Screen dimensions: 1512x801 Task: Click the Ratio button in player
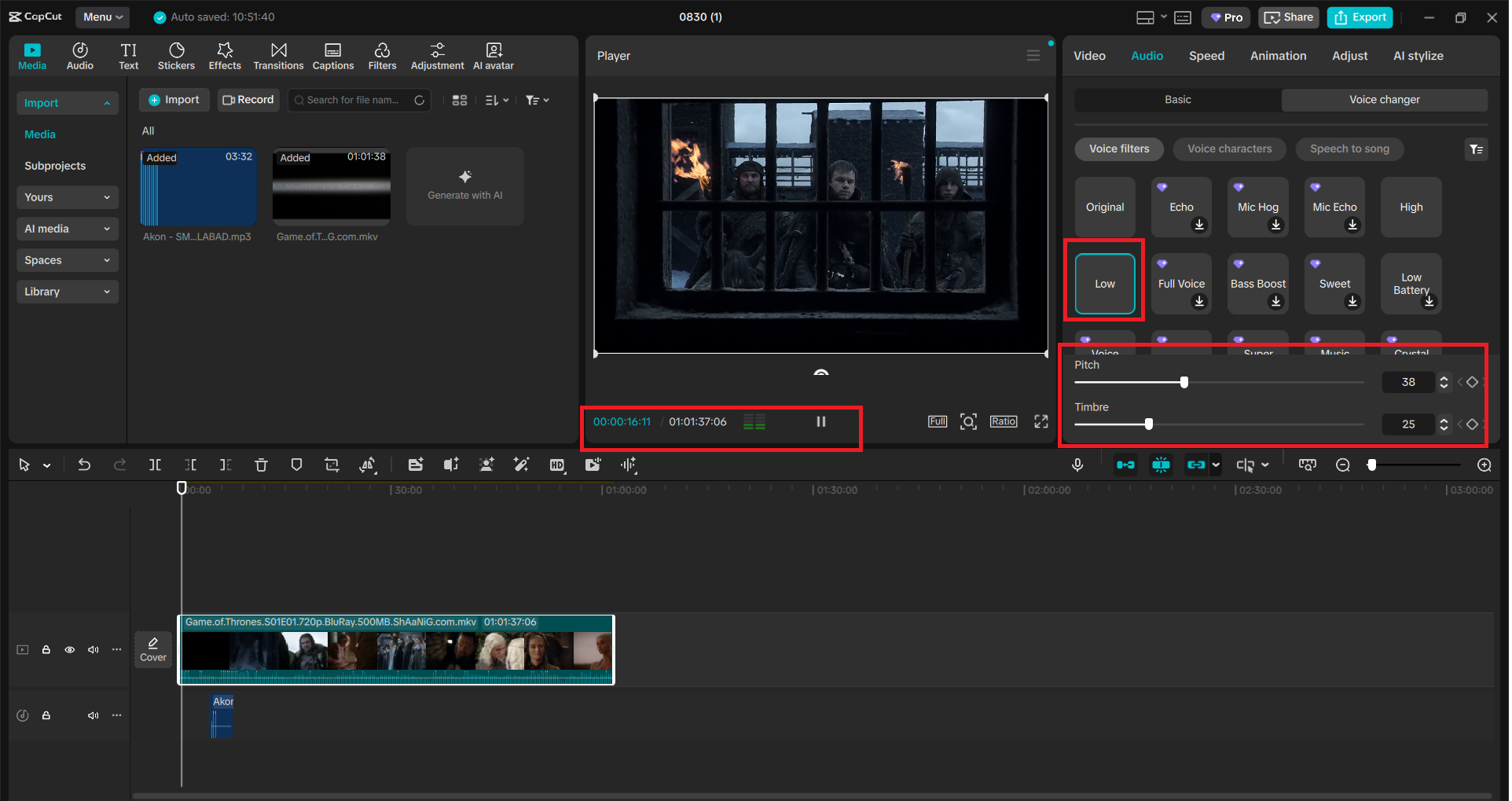coord(1004,422)
